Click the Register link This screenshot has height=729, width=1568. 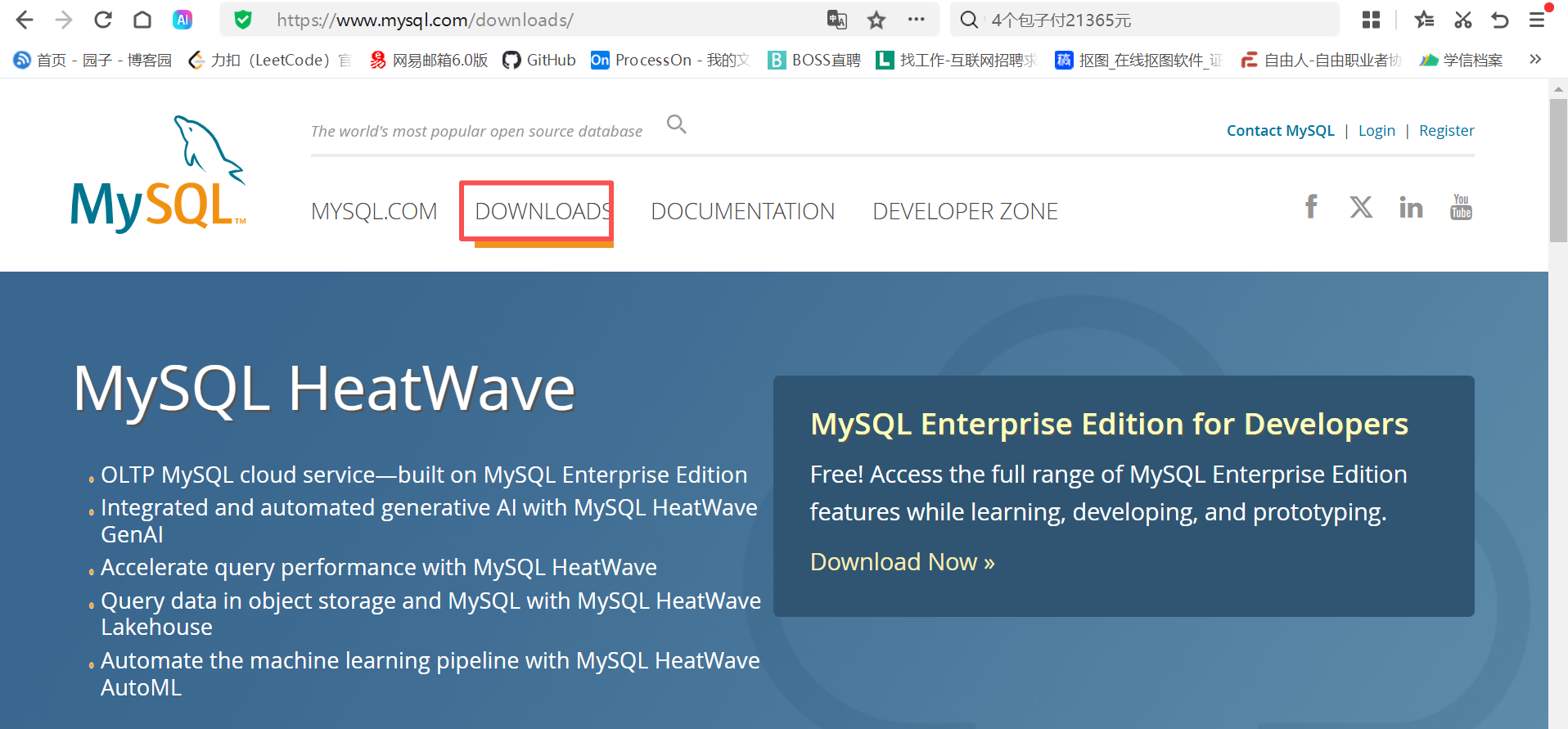[x=1447, y=131]
